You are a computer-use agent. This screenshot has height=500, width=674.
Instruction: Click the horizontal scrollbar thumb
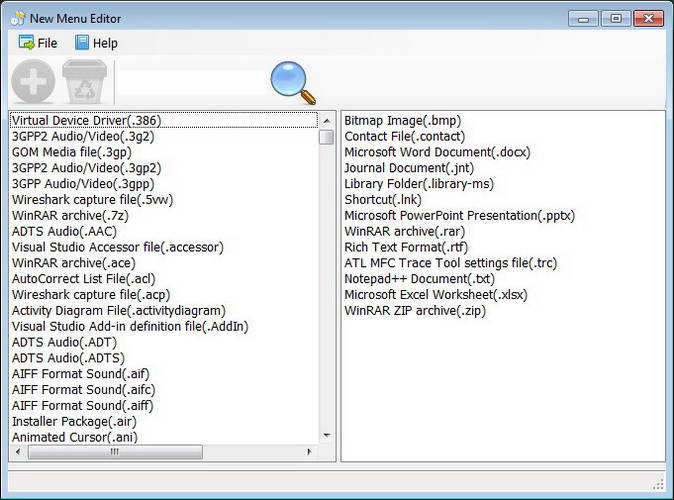(115, 452)
